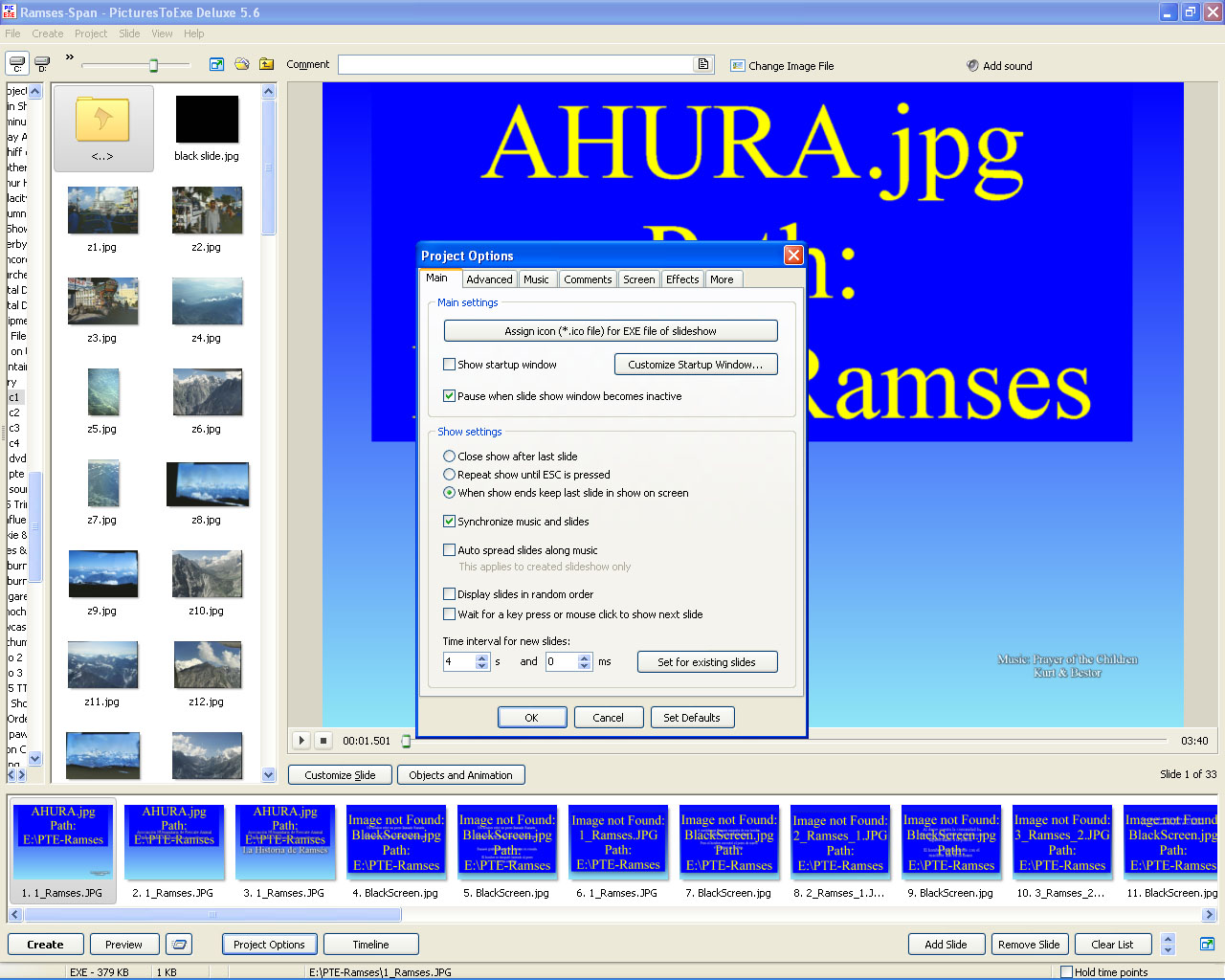Increase the seconds time interval spinner

(482, 657)
